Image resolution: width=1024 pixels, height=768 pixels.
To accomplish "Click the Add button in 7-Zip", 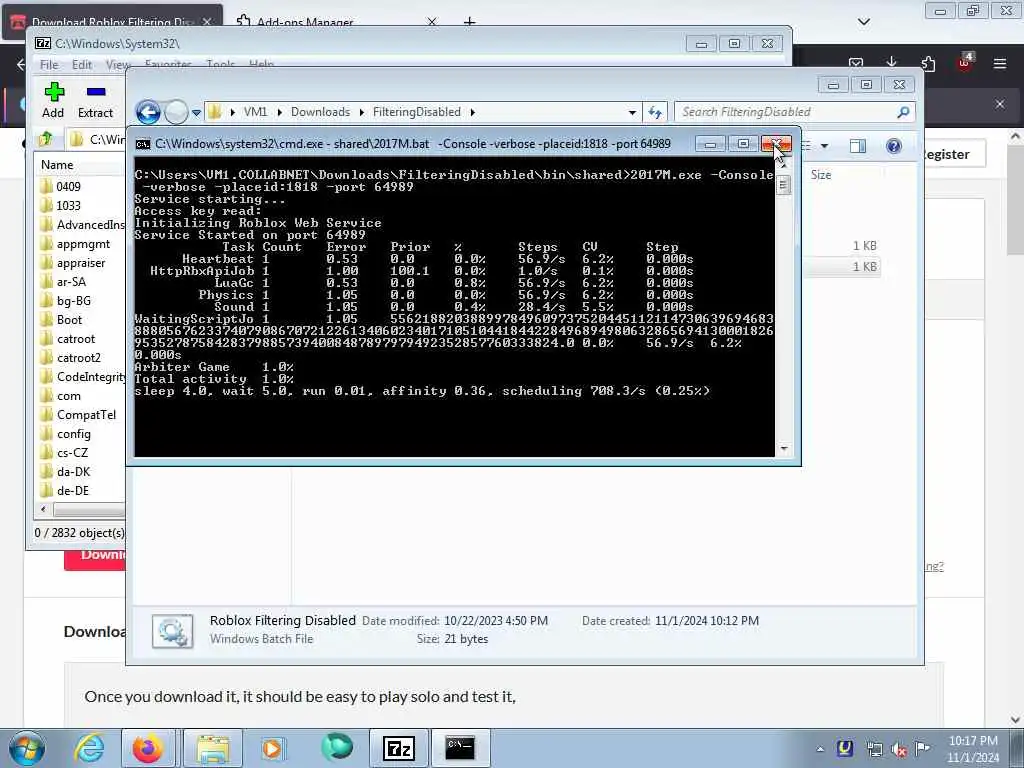I will point(54,101).
